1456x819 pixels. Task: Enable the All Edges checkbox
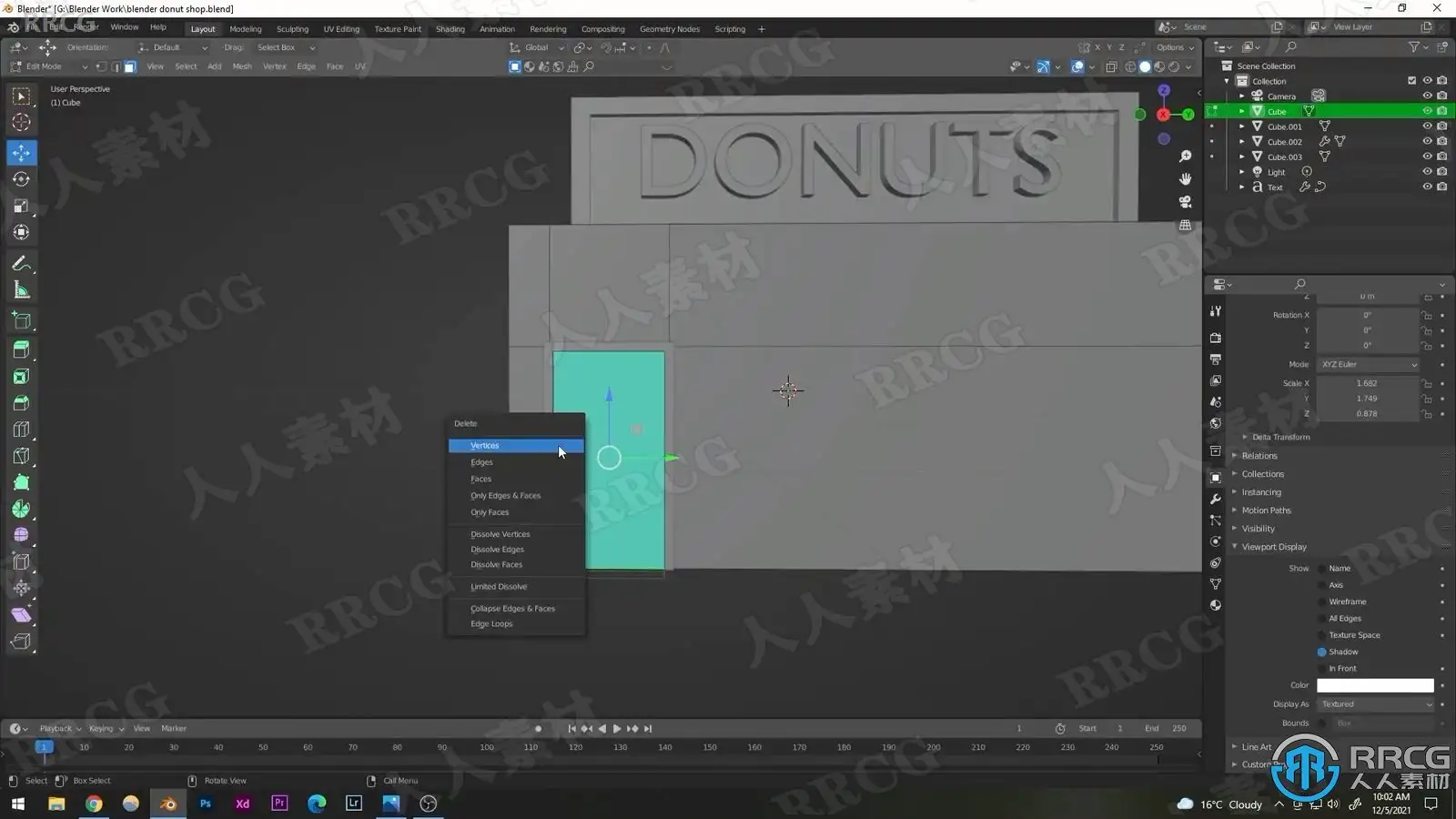click(x=1321, y=618)
